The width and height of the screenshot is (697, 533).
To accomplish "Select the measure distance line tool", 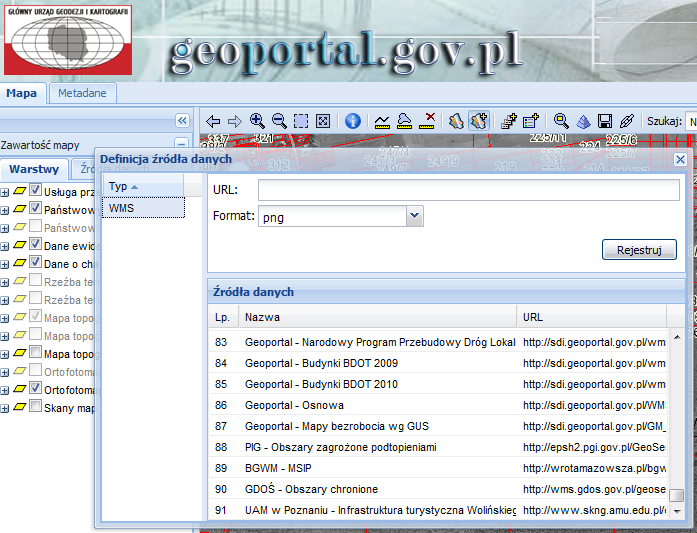I will click(x=382, y=121).
